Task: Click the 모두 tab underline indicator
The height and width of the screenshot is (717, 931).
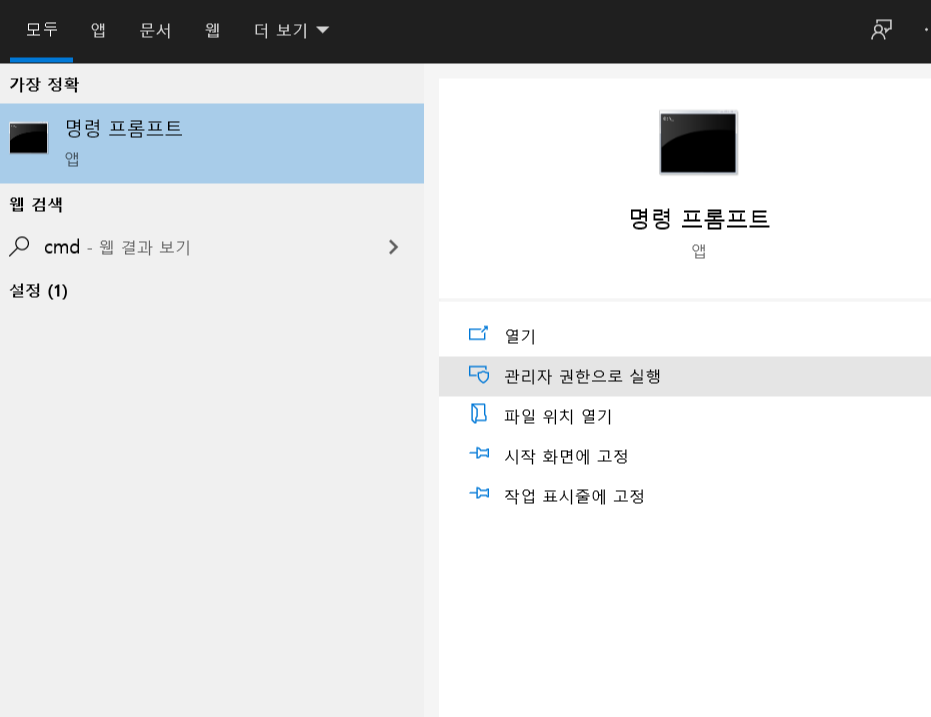Action: 41,60
